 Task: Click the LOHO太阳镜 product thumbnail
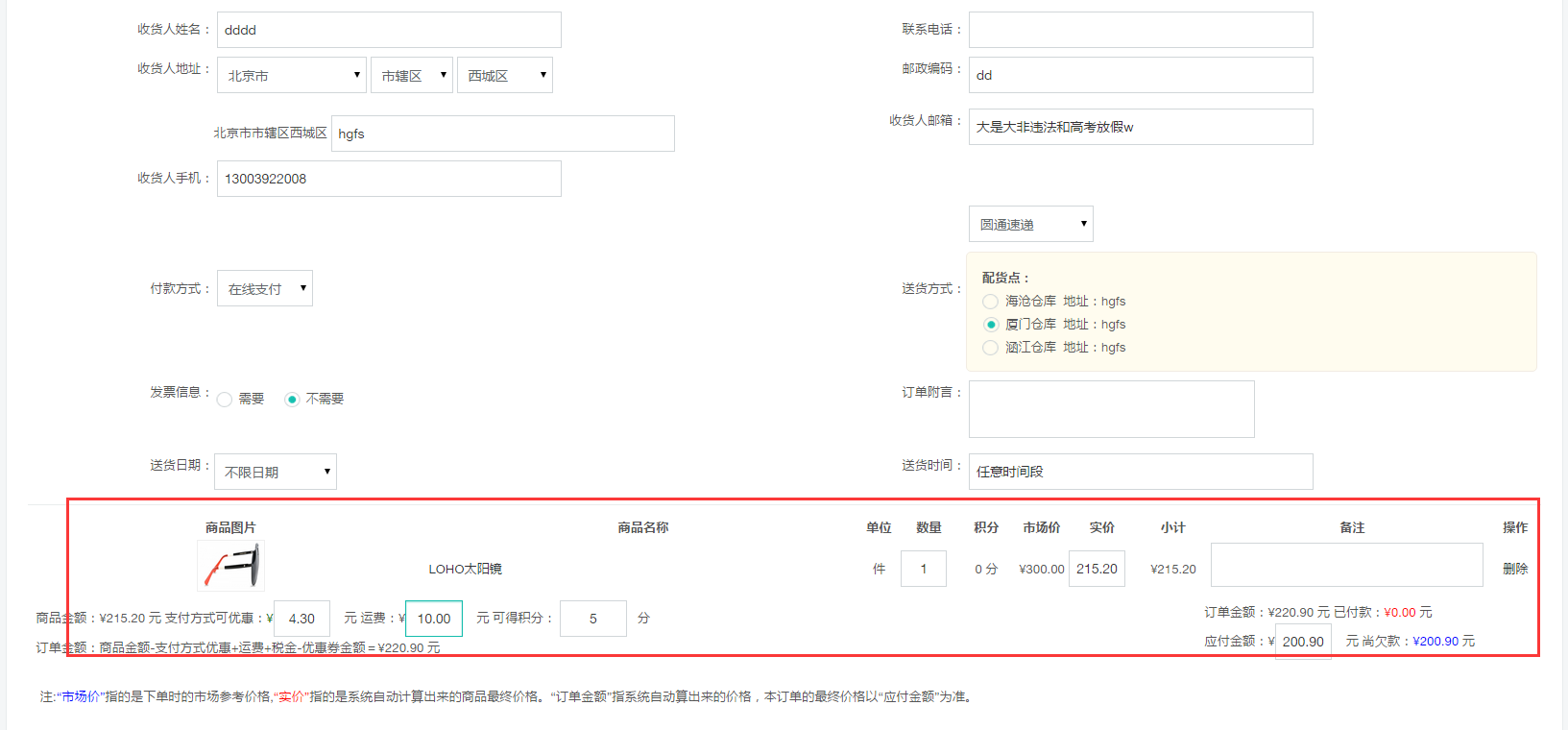coord(230,566)
